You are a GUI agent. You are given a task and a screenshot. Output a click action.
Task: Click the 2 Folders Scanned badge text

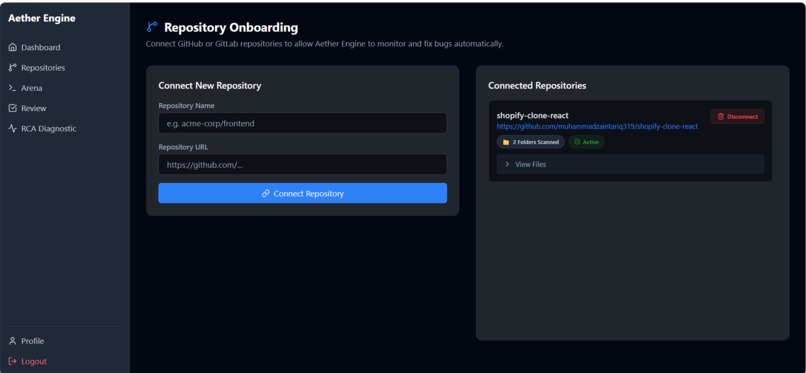[536, 142]
